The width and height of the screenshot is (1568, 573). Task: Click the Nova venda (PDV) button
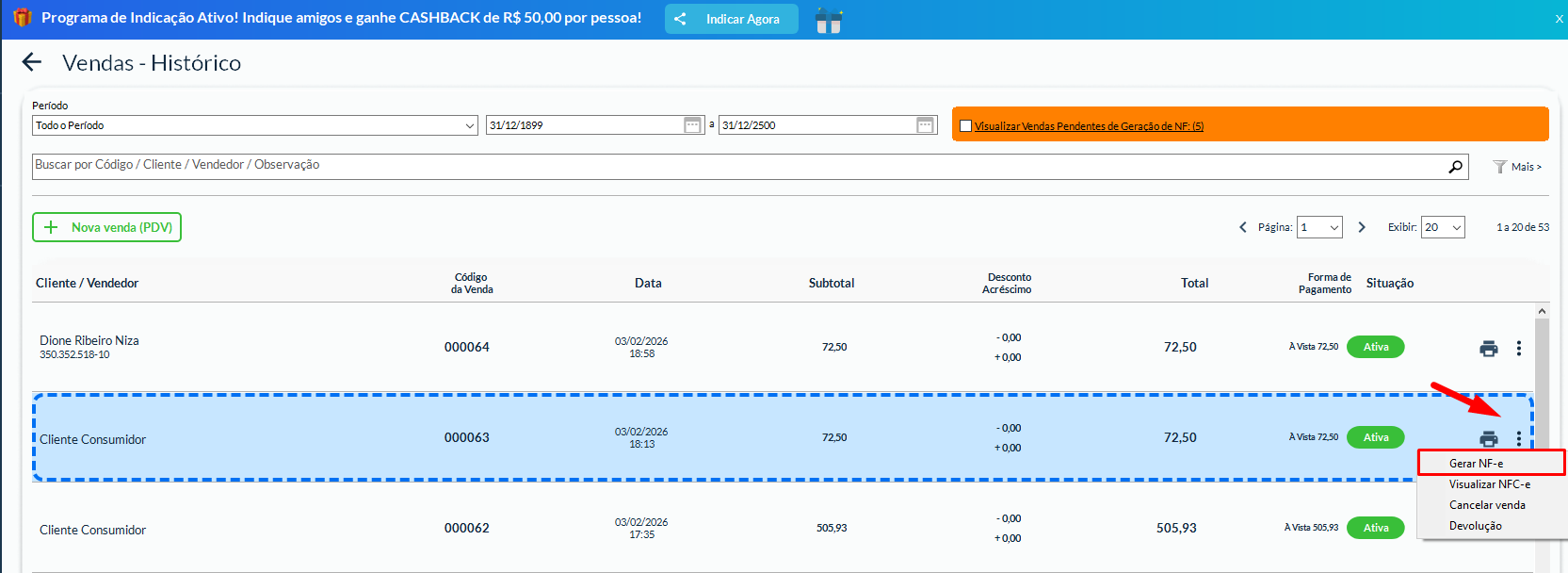pos(107,227)
